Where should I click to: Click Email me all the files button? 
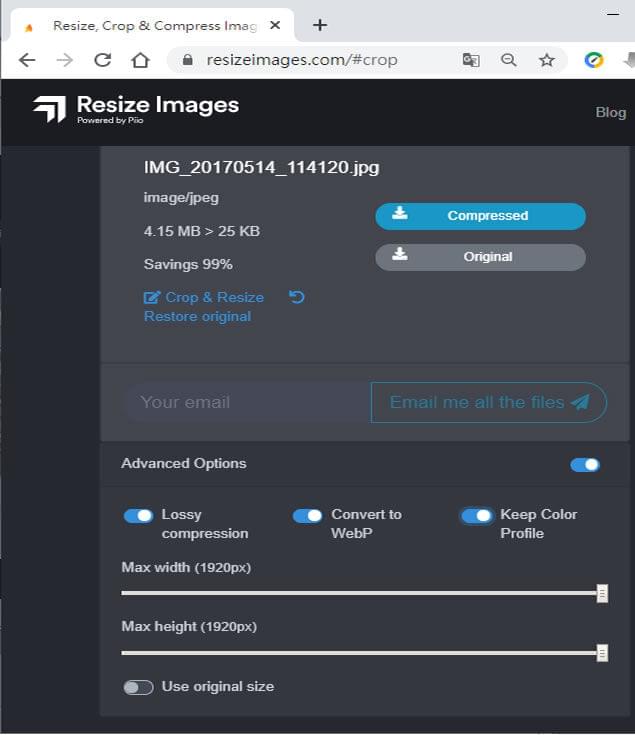[x=489, y=402]
